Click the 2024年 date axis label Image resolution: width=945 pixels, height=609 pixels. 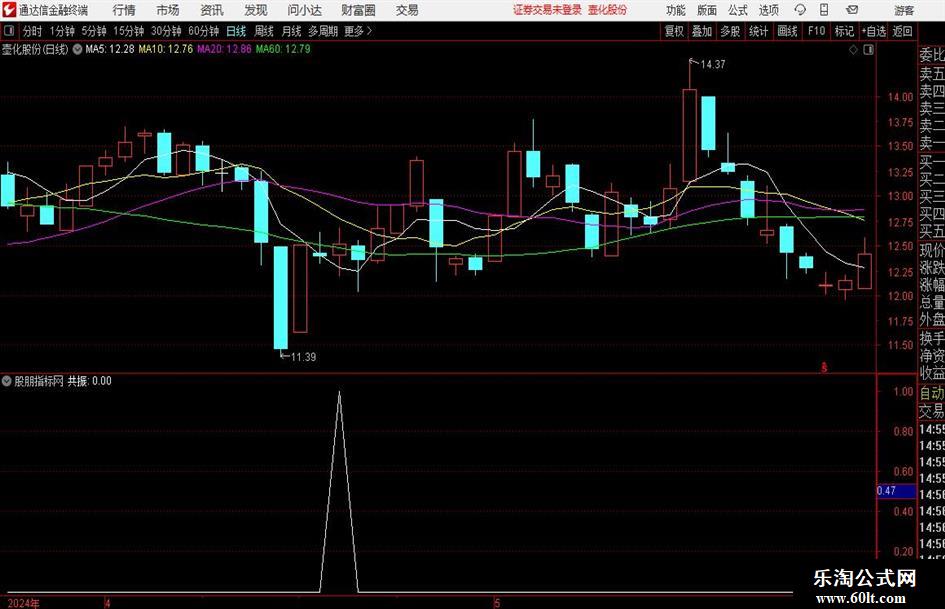pos(24,603)
